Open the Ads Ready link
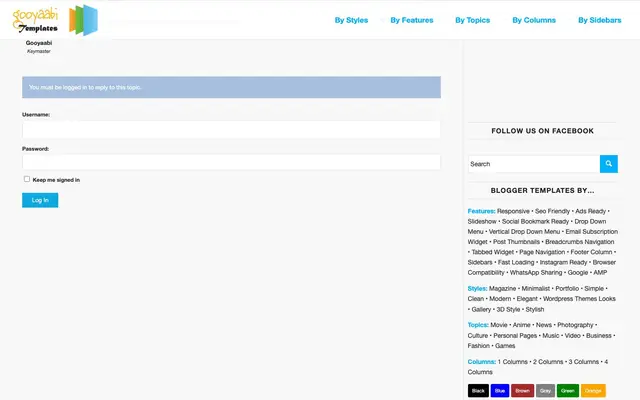Viewport: 640px width, 400px height. (x=591, y=211)
